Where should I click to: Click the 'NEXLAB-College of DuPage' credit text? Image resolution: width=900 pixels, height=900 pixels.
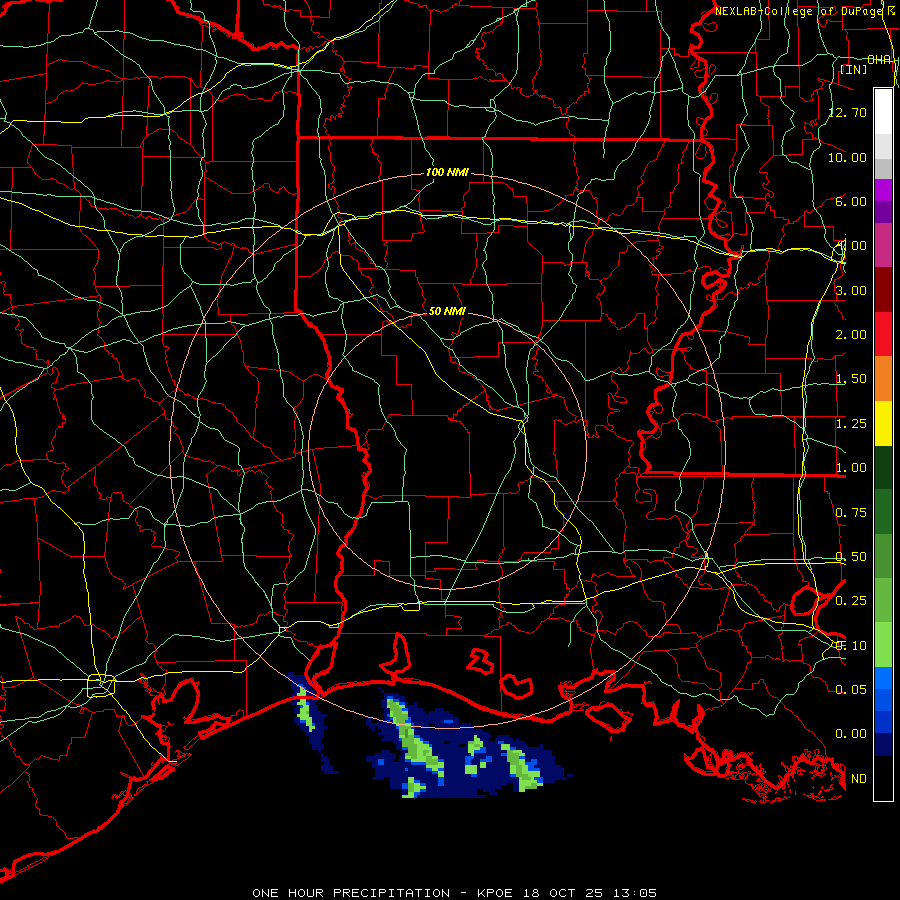[x=800, y=11]
